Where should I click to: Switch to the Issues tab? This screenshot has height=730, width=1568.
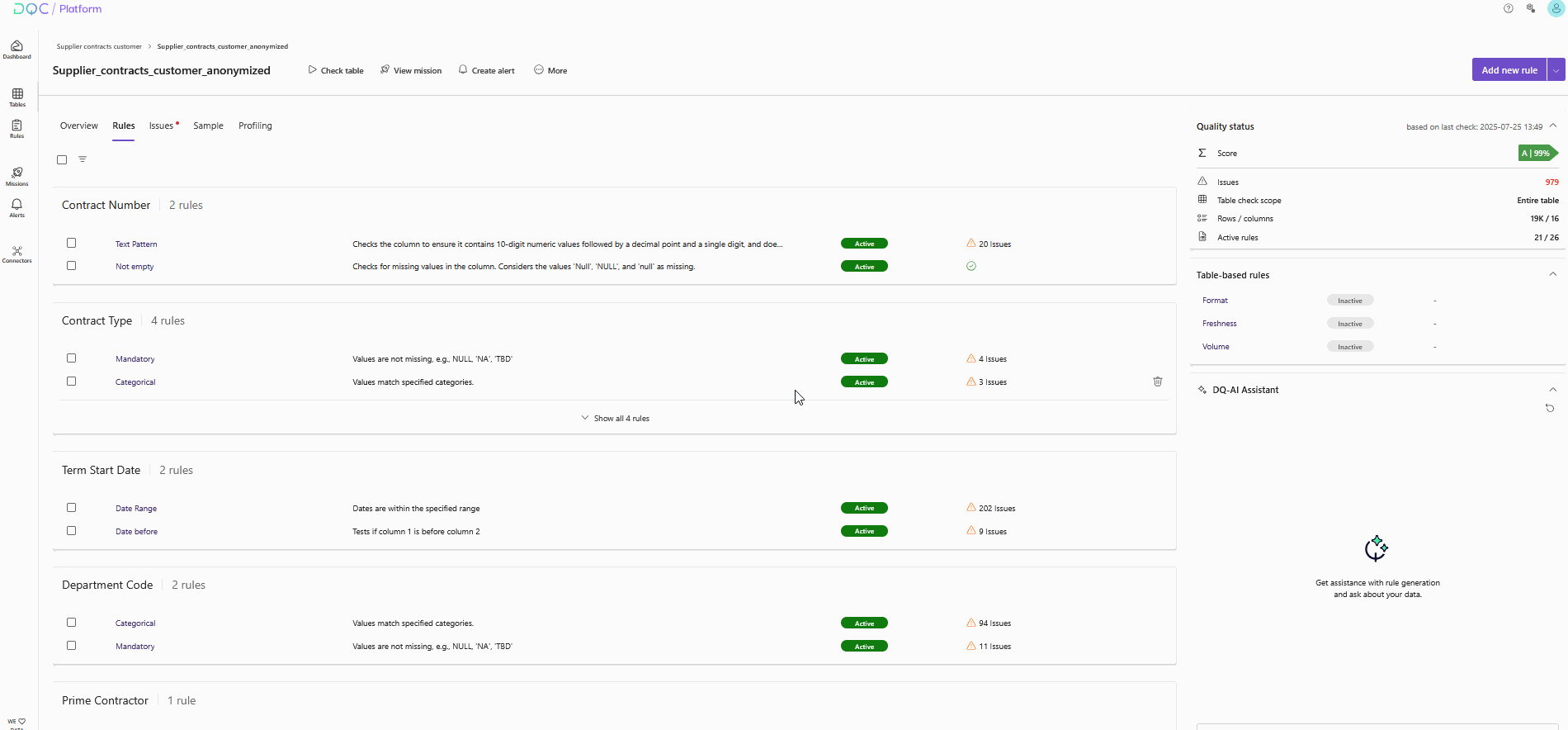coord(163,126)
